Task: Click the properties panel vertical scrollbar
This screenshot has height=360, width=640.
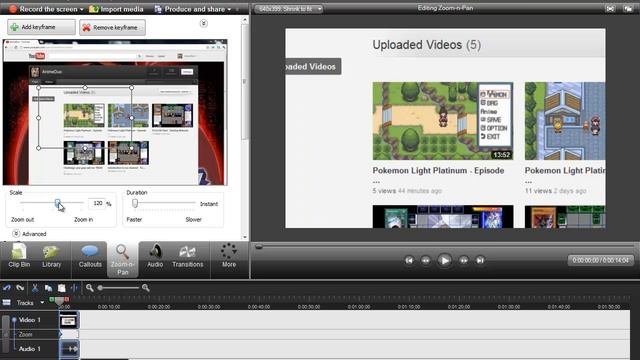Action: click(x=244, y=82)
